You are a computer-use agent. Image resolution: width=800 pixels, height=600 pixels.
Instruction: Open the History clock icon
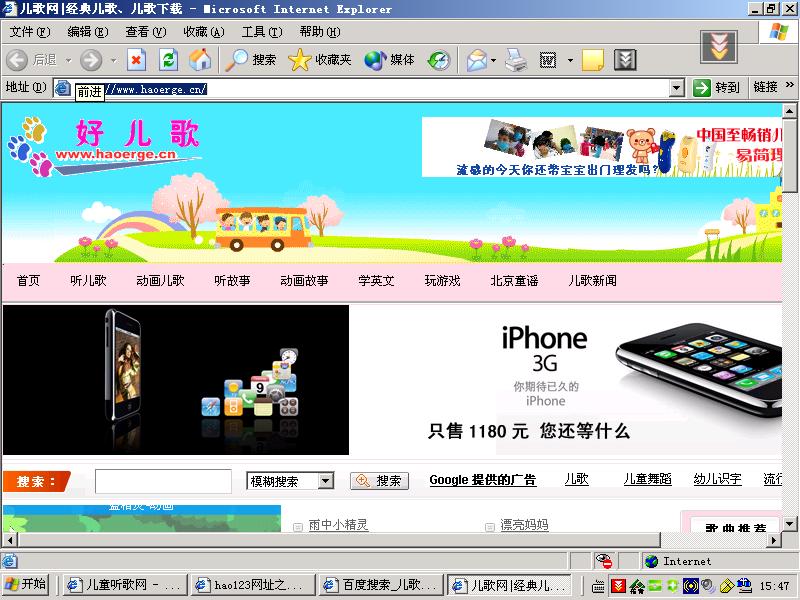tap(439, 60)
